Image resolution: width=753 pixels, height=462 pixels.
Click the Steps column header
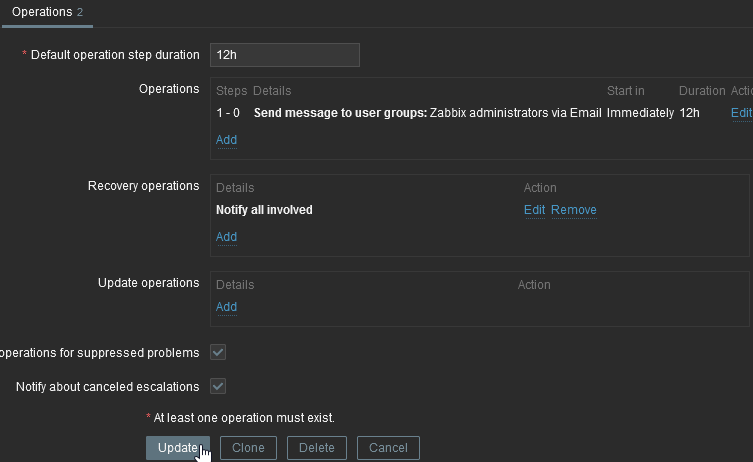(231, 91)
